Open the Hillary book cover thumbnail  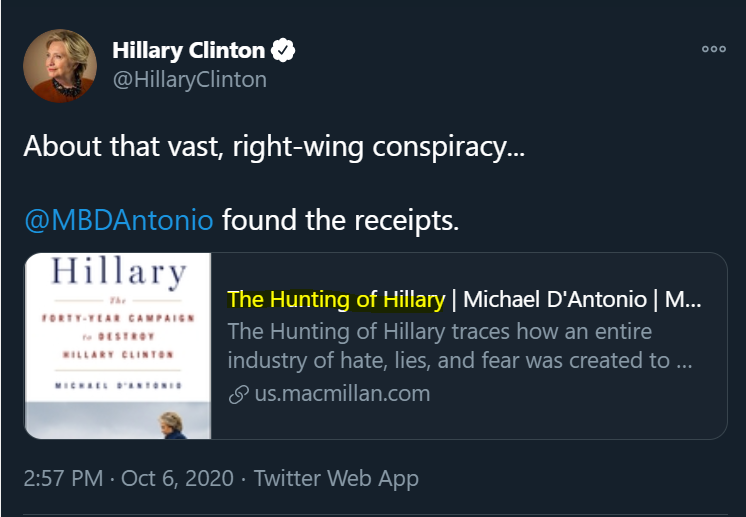tap(118, 346)
